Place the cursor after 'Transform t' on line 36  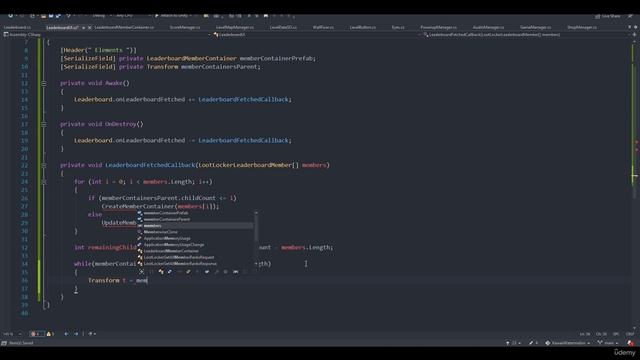tap(127, 280)
